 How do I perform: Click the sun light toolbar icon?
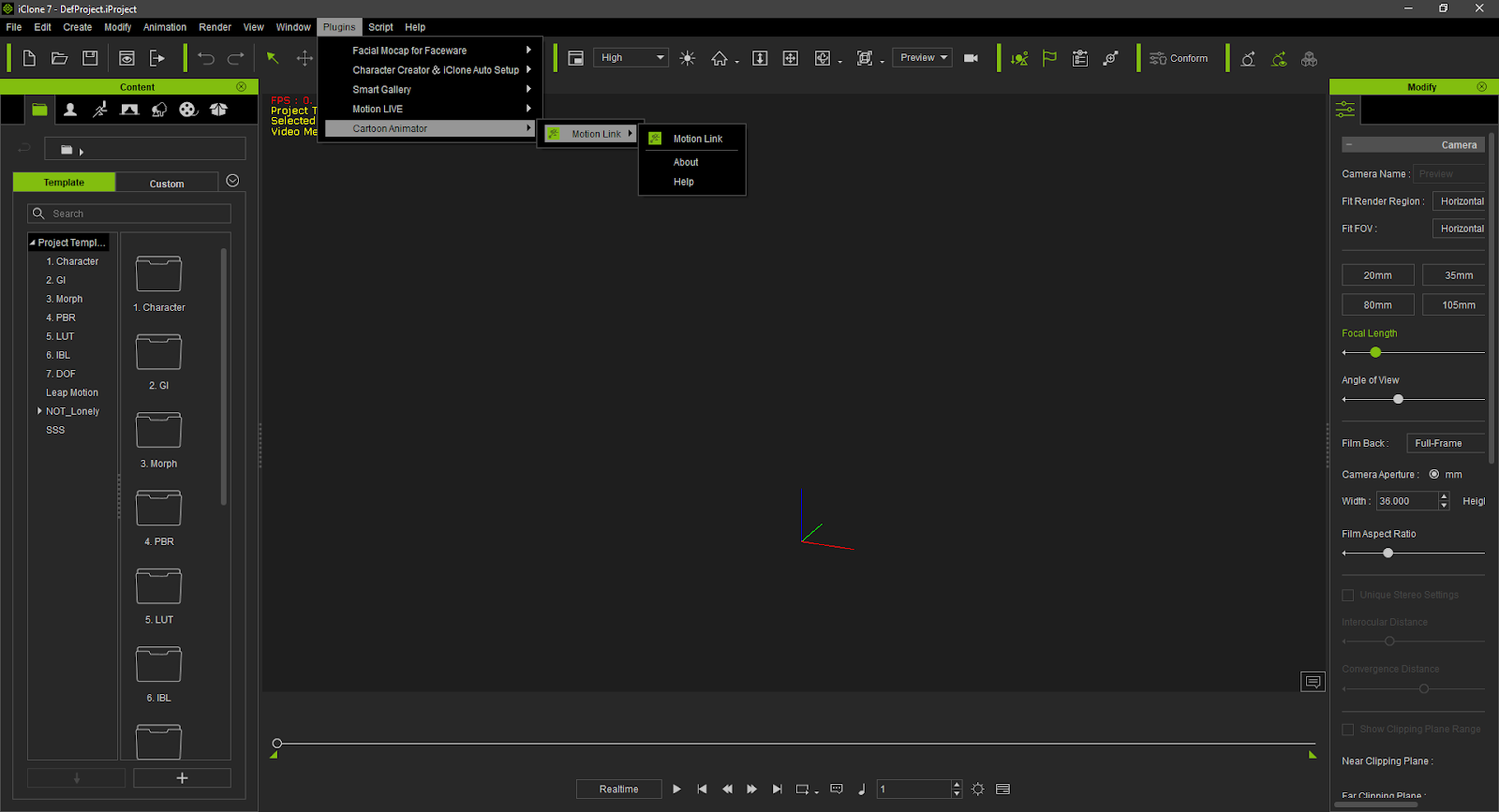click(x=688, y=58)
